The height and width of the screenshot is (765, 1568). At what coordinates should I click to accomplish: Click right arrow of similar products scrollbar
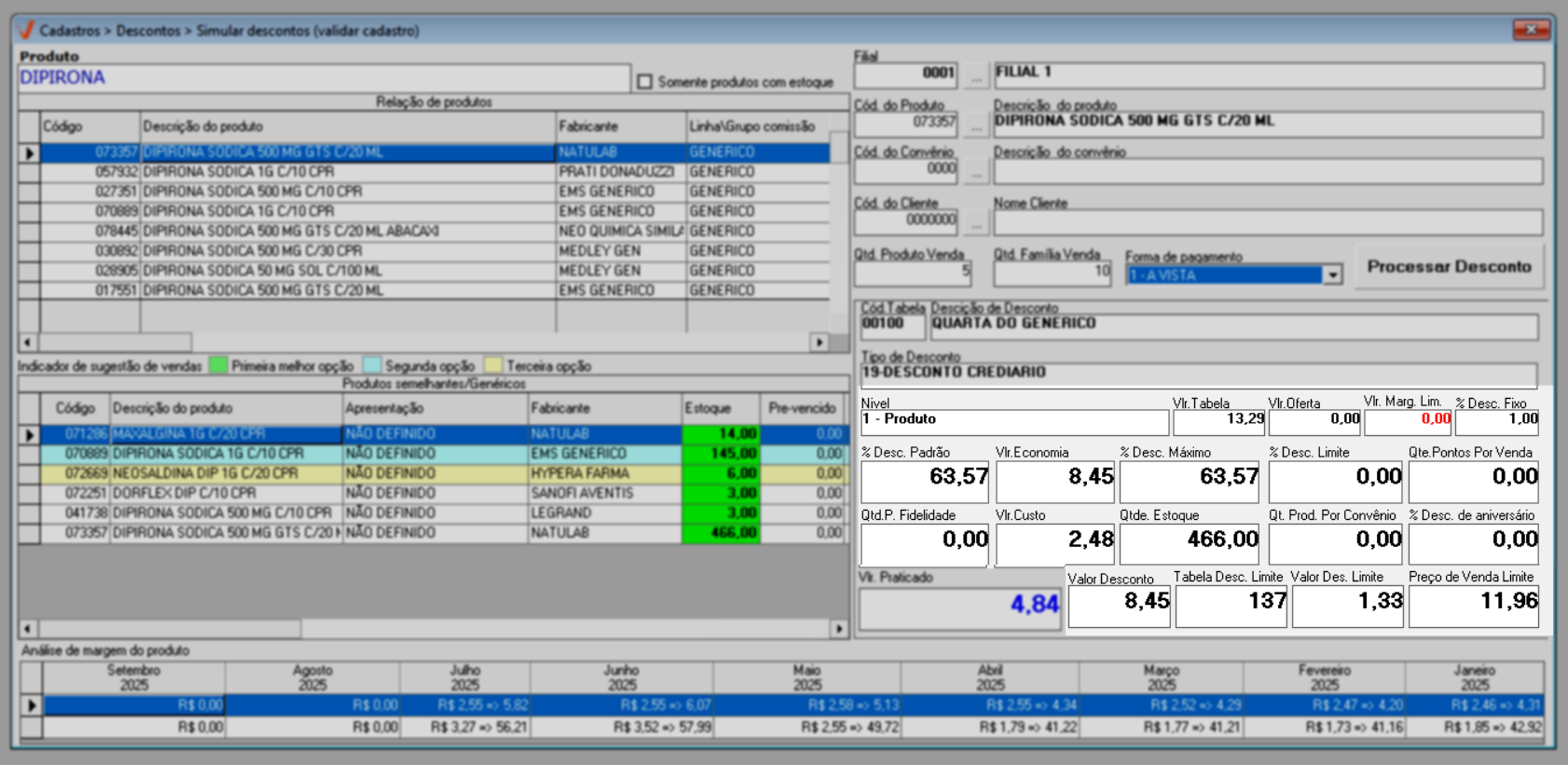pyautogui.click(x=839, y=629)
